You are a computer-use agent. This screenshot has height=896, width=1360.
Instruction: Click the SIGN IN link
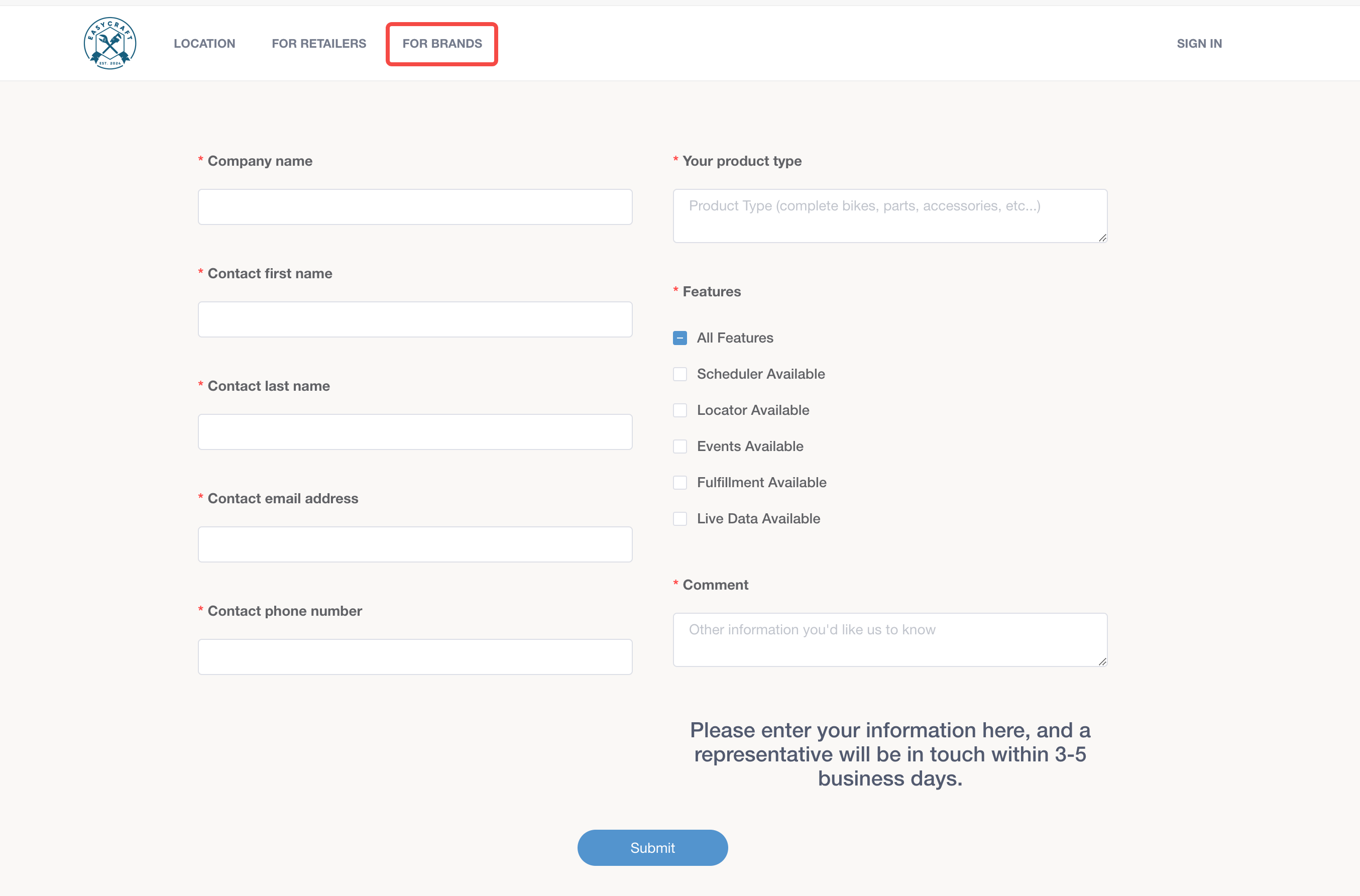(x=1199, y=43)
